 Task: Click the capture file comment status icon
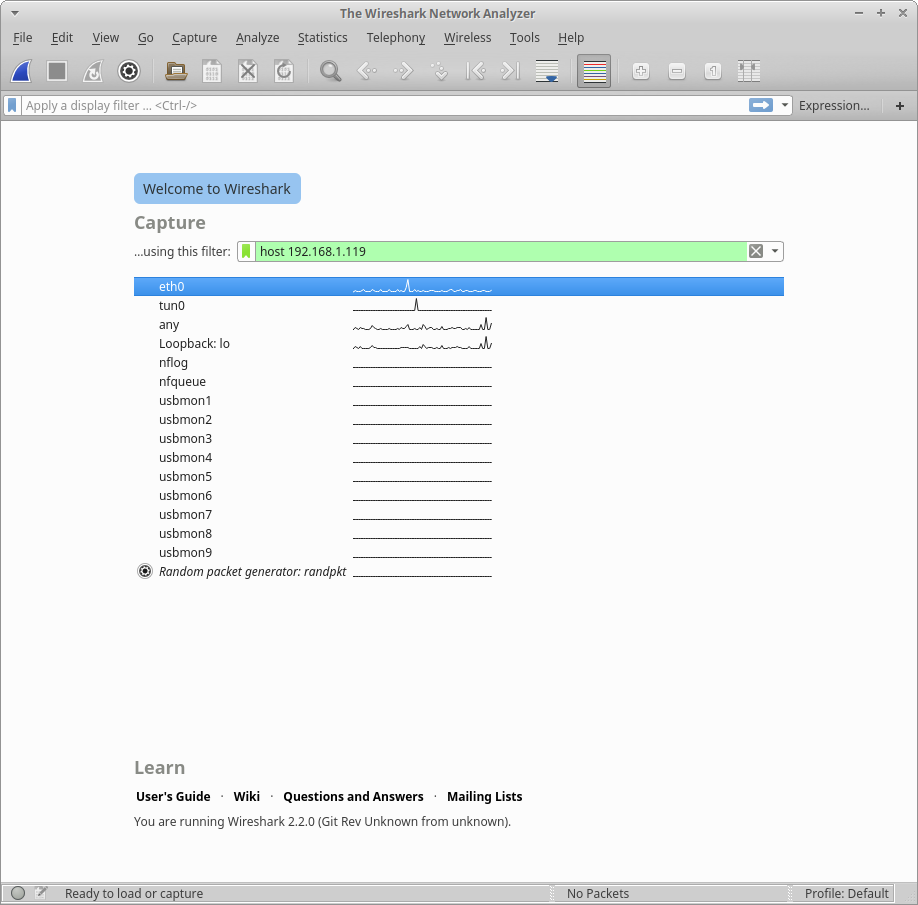pos(40,893)
